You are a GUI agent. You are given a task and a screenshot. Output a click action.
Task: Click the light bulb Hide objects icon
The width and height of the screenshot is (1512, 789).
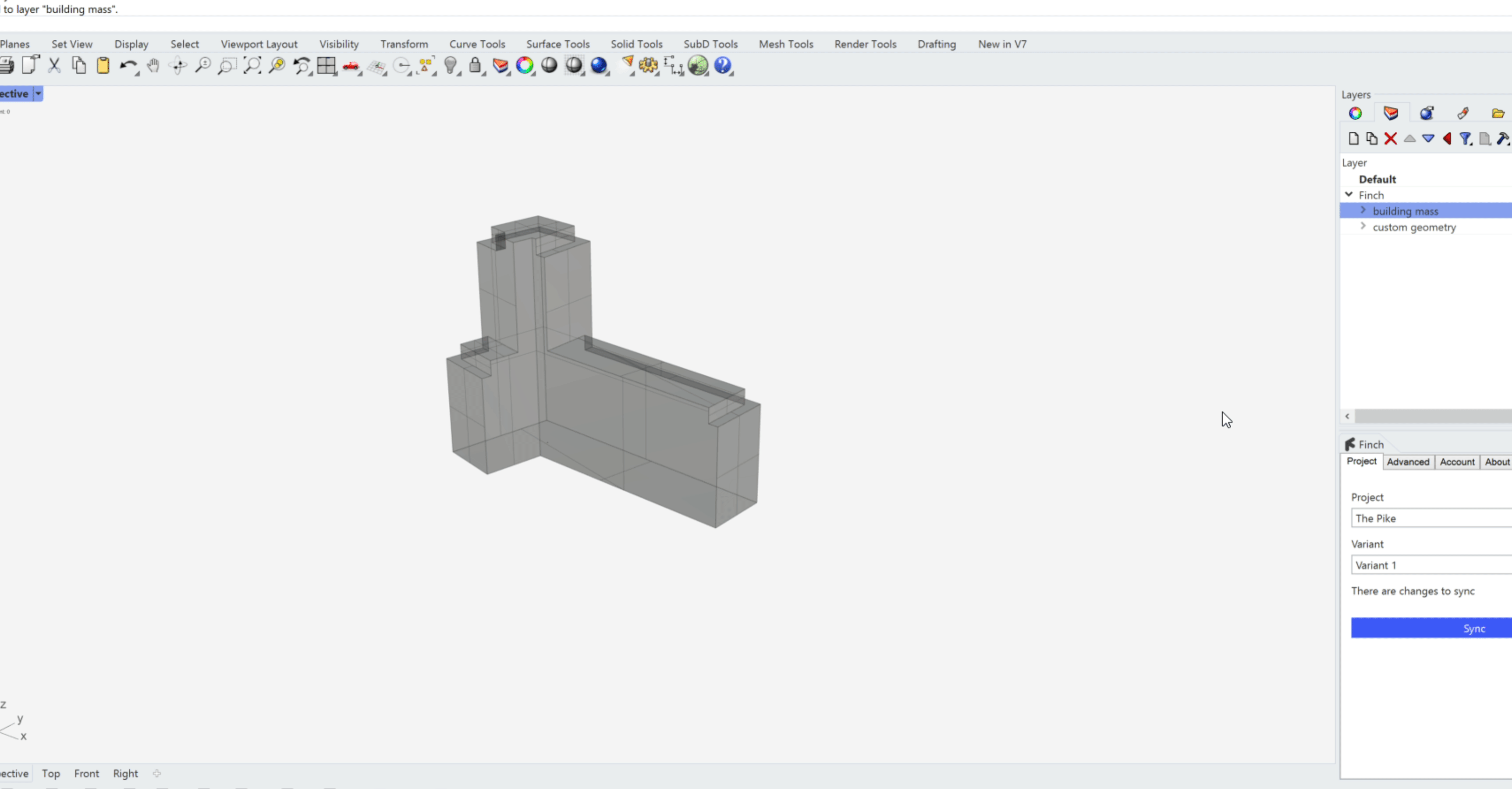point(450,66)
